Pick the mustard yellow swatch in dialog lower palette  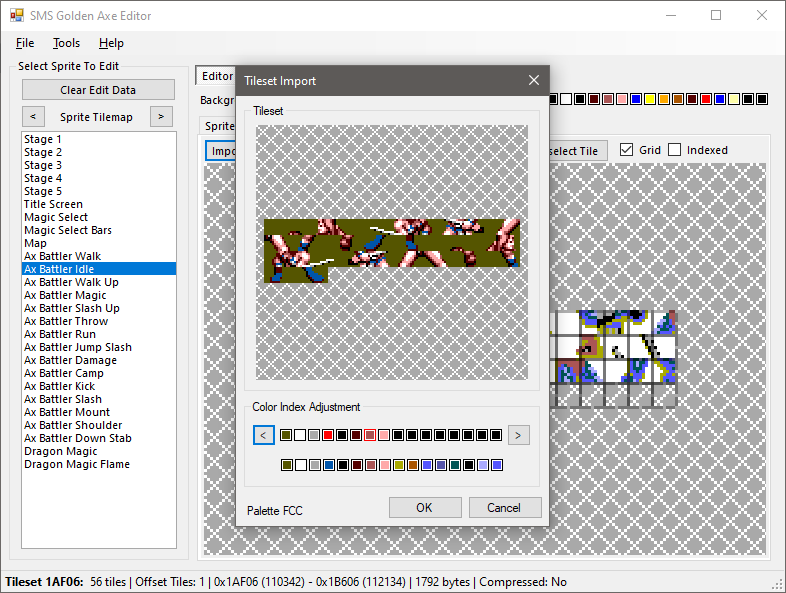coord(399,465)
